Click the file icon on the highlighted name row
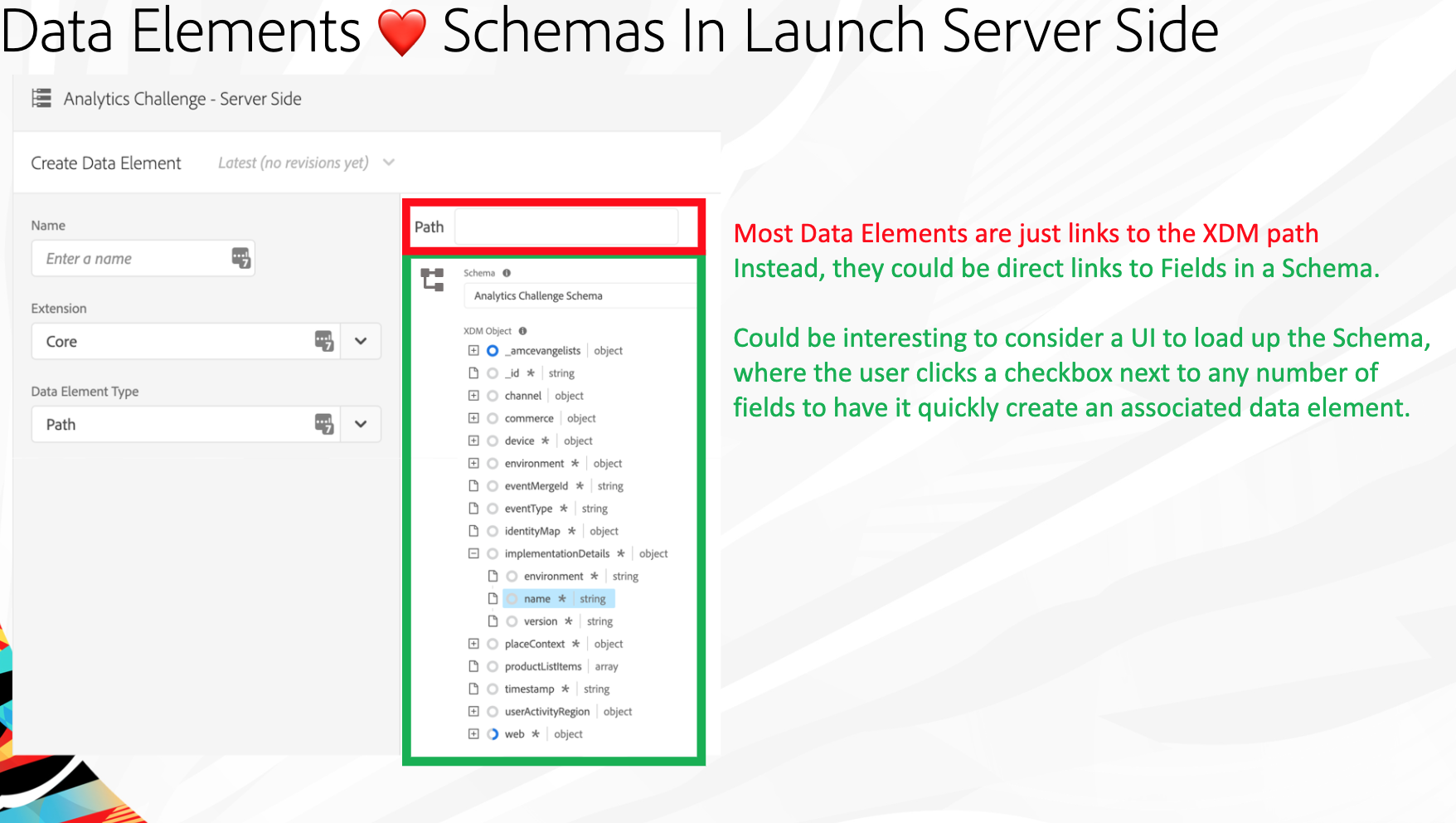Image resolution: width=1456 pixels, height=823 pixels. (x=493, y=599)
